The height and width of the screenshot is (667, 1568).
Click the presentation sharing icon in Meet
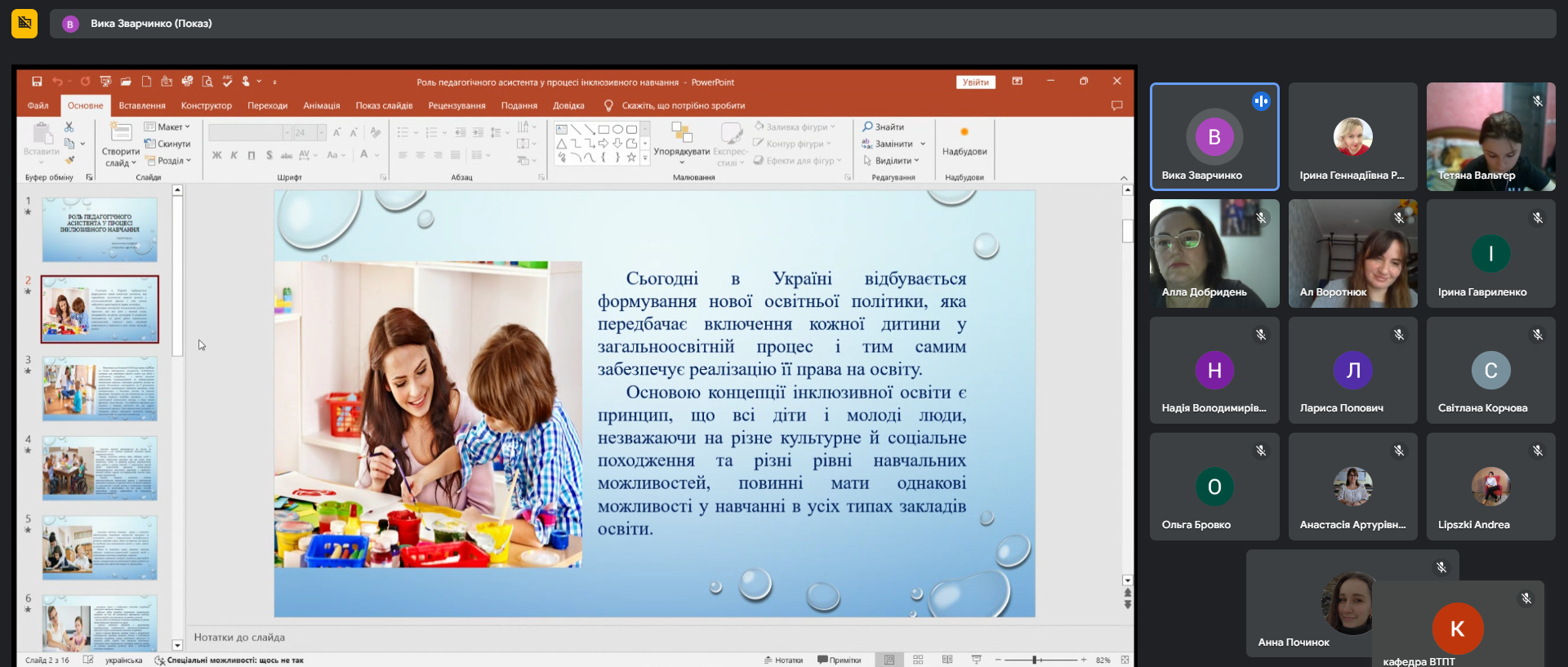24,23
